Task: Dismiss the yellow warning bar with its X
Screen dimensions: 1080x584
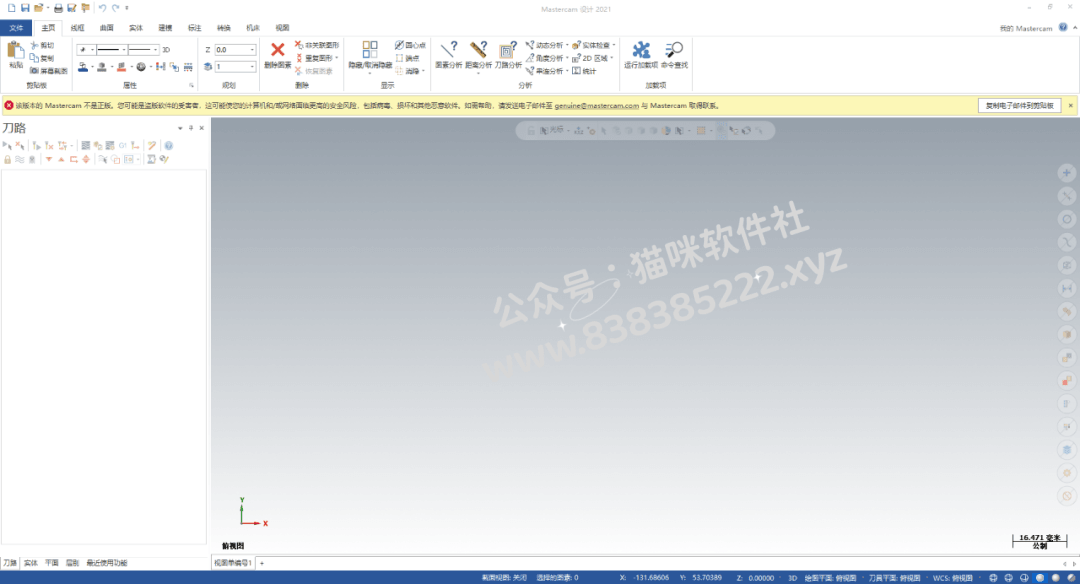Action: click(x=1070, y=105)
